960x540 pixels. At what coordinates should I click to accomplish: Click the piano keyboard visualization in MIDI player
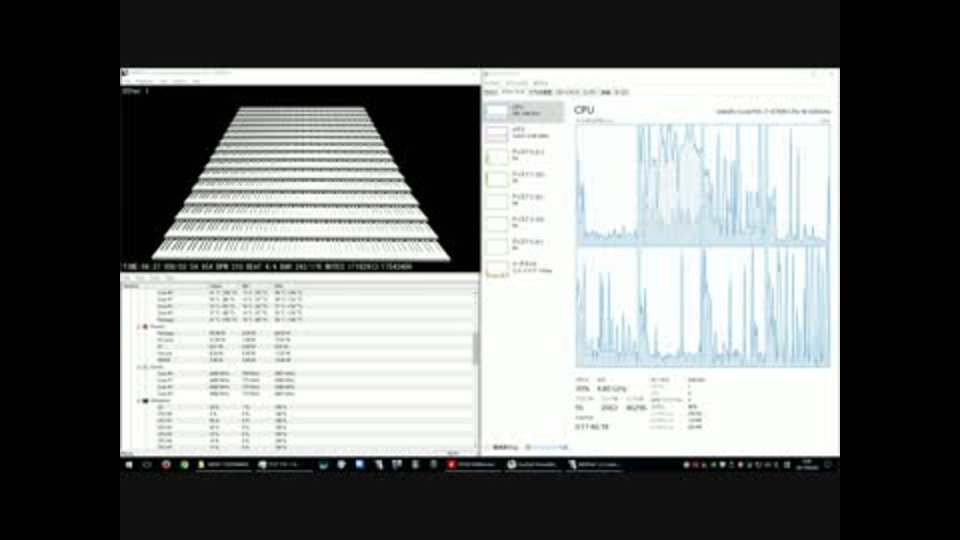(x=301, y=182)
